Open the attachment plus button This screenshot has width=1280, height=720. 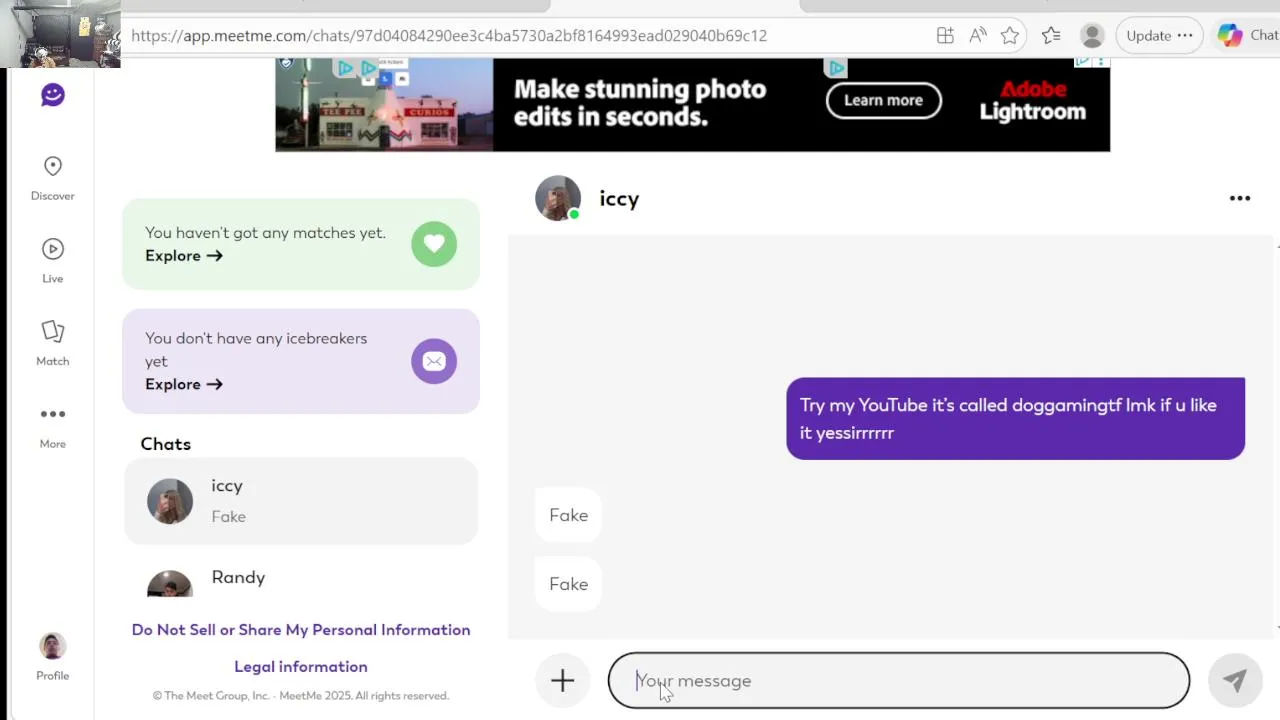(x=562, y=681)
